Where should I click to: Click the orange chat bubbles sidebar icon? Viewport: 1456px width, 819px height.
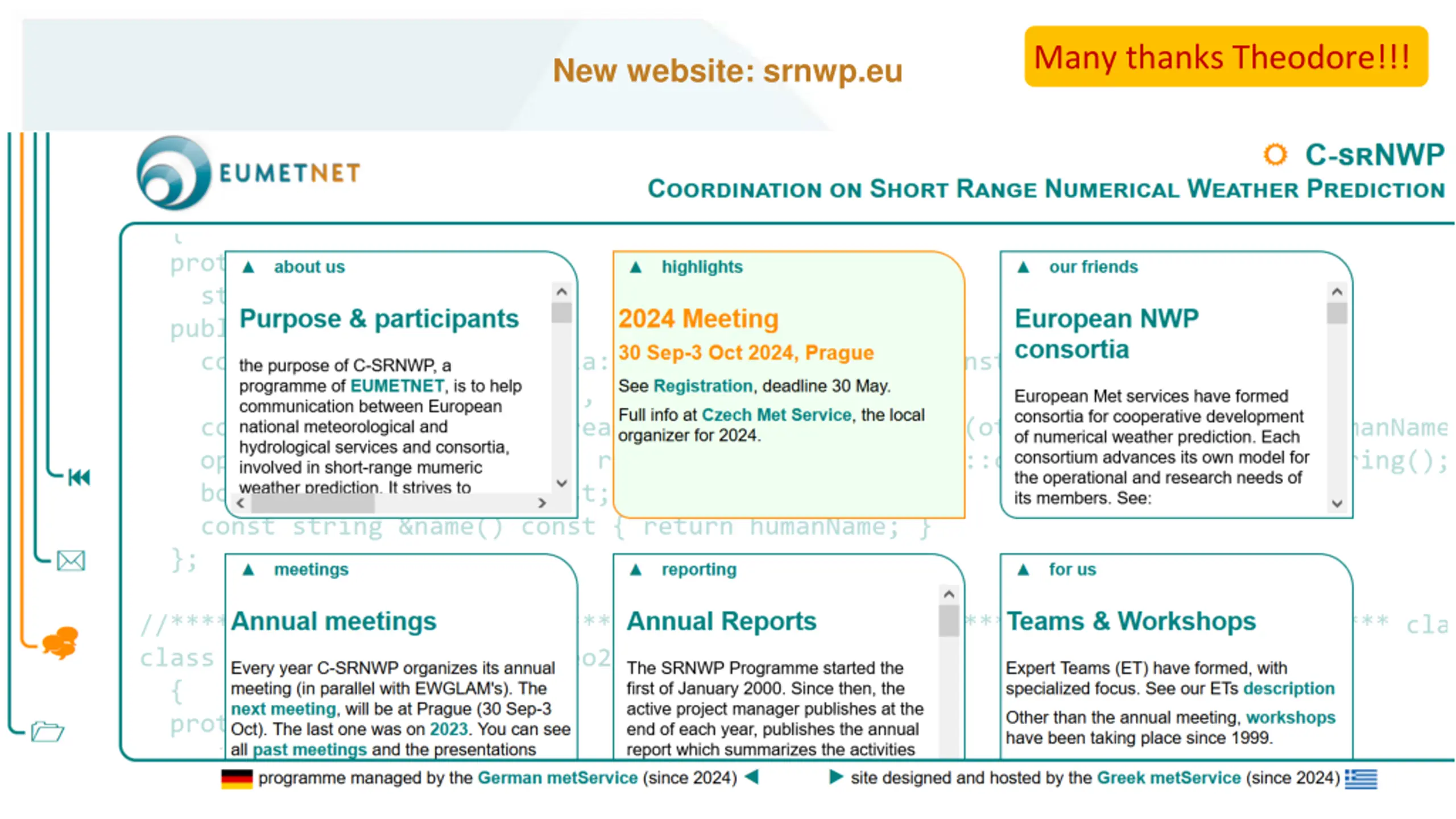click(60, 642)
